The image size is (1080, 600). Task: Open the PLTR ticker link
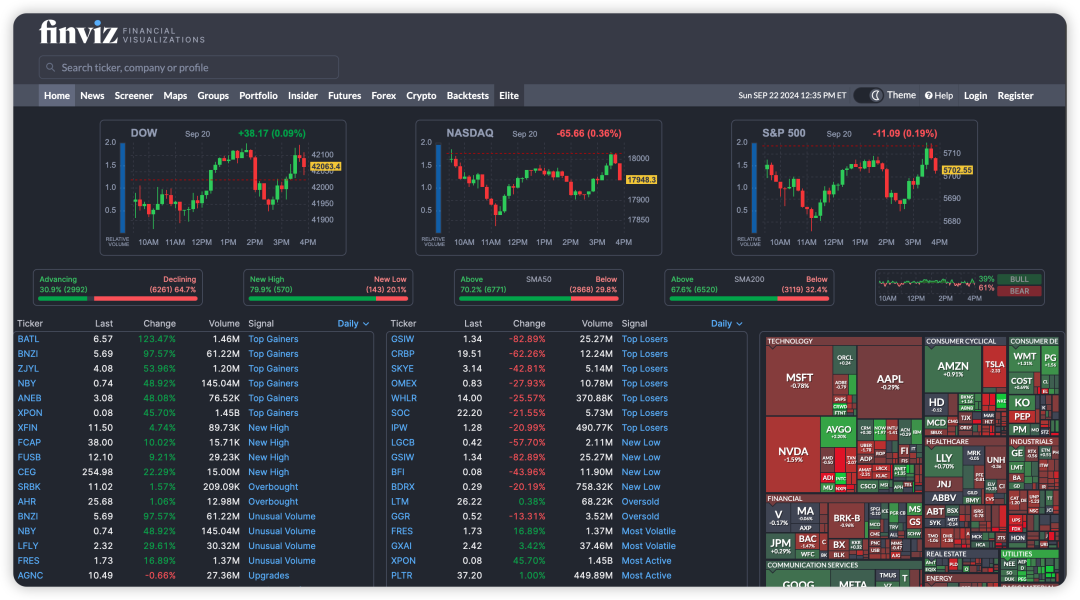402,575
